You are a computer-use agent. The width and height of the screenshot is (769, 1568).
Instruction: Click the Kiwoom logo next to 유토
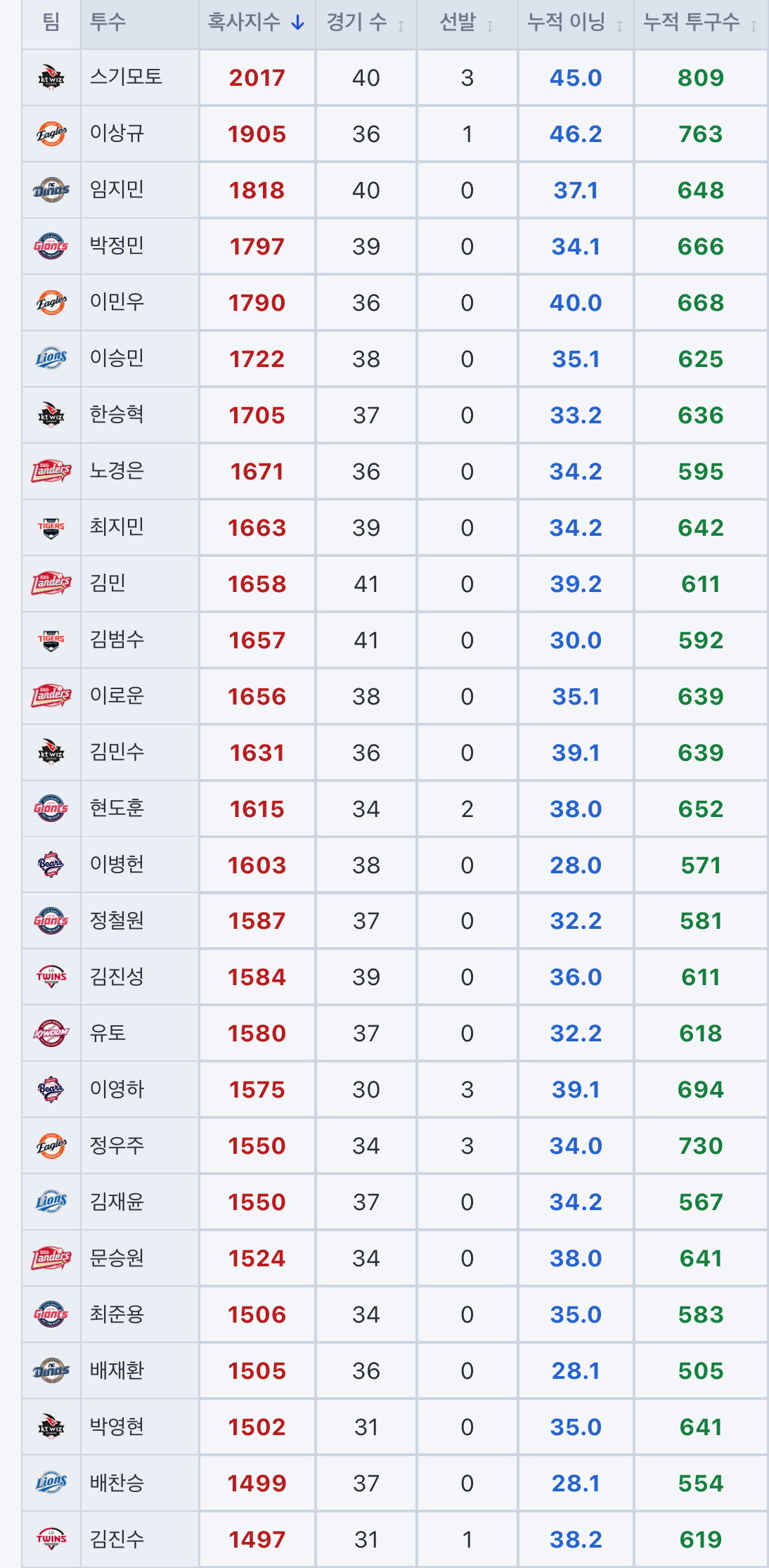pyautogui.click(x=51, y=1032)
